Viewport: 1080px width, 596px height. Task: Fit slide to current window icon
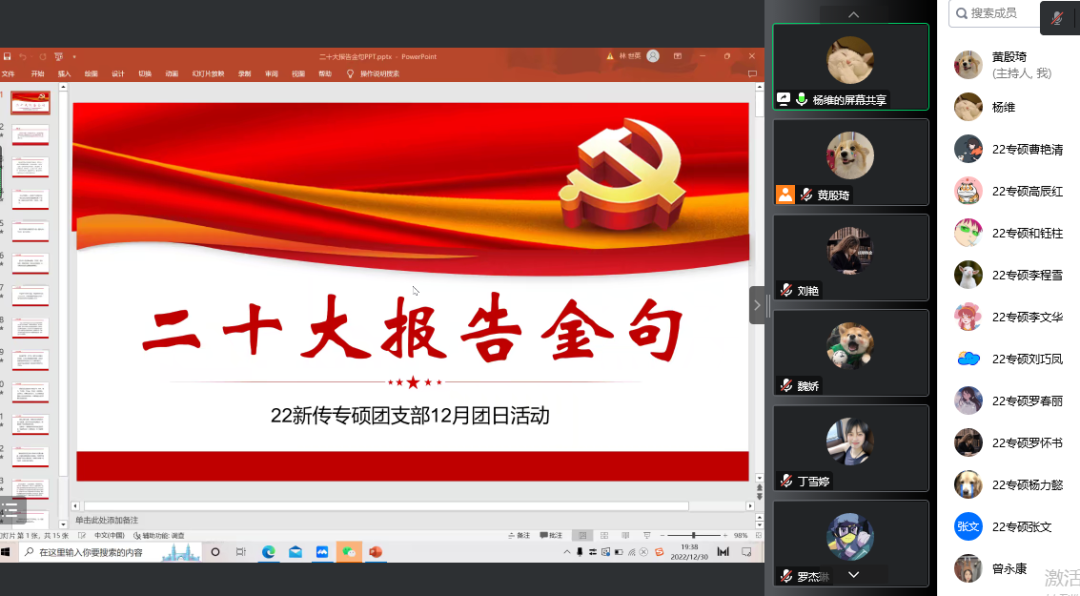click(x=758, y=535)
